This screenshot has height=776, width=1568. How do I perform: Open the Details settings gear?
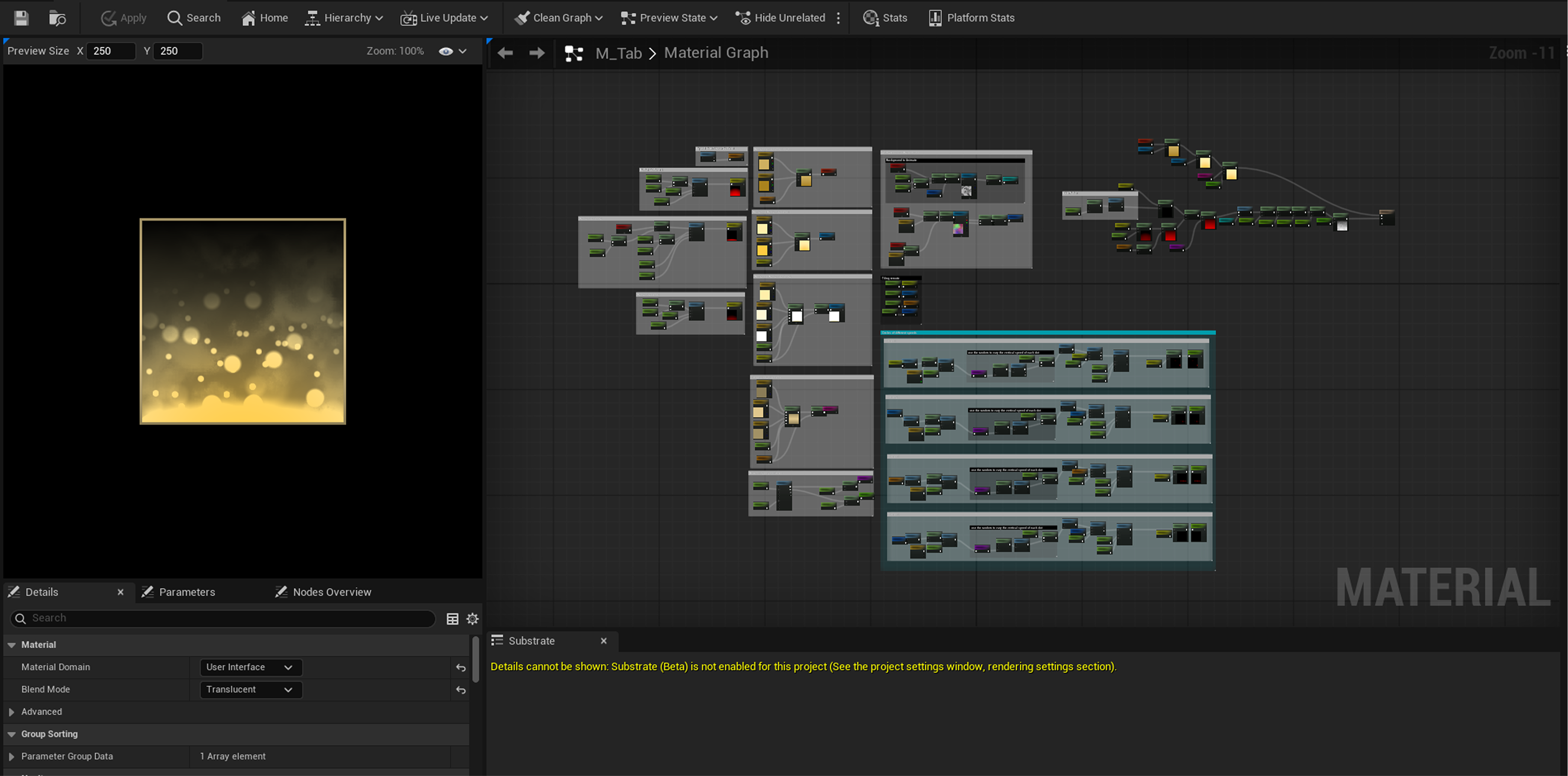pos(472,619)
